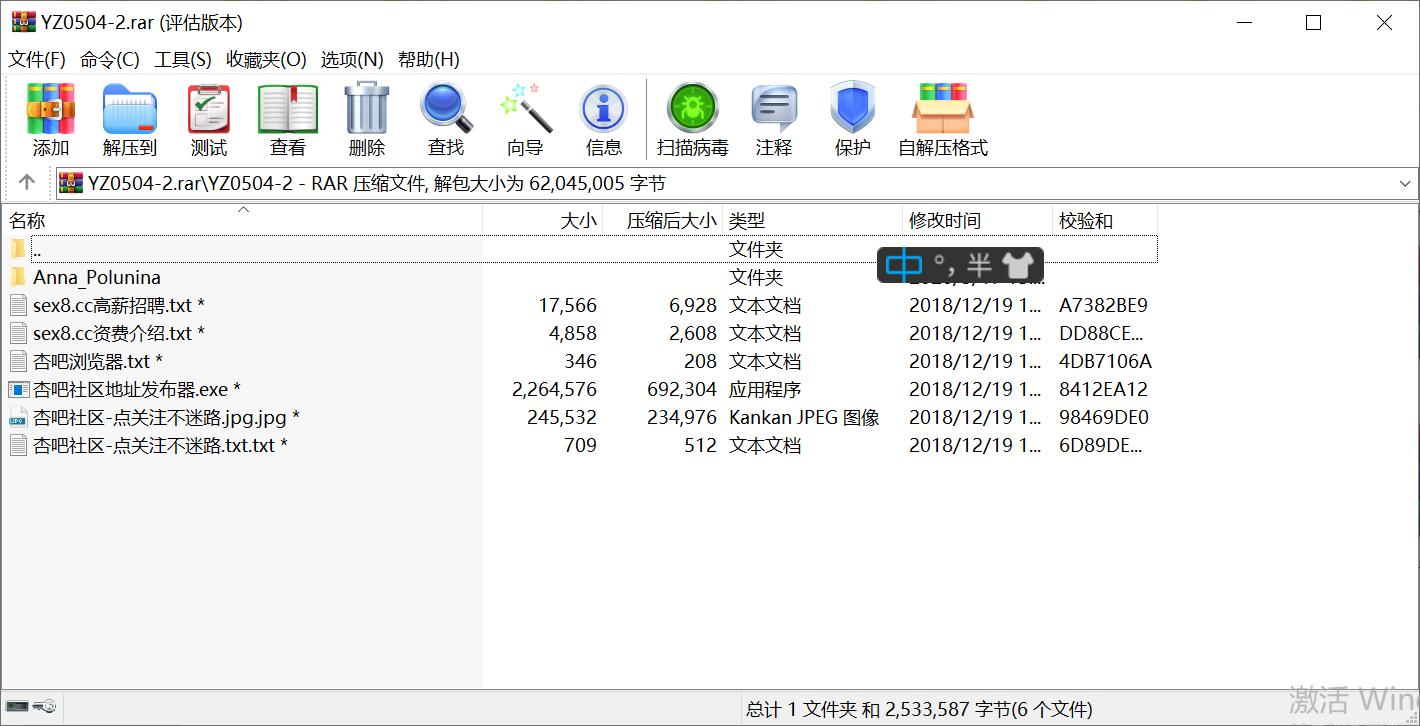The width and height of the screenshot is (1420, 726).
Task: Click the WinRAR icon in the title bar
Action: [x=23, y=22]
